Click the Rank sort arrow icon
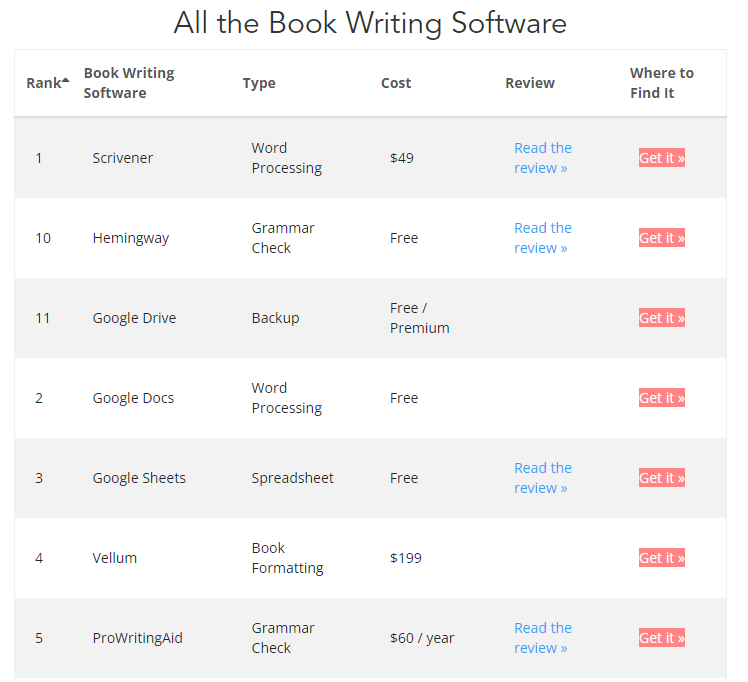Viewport: 748px width, 682px height. click(x=66, y=80)
